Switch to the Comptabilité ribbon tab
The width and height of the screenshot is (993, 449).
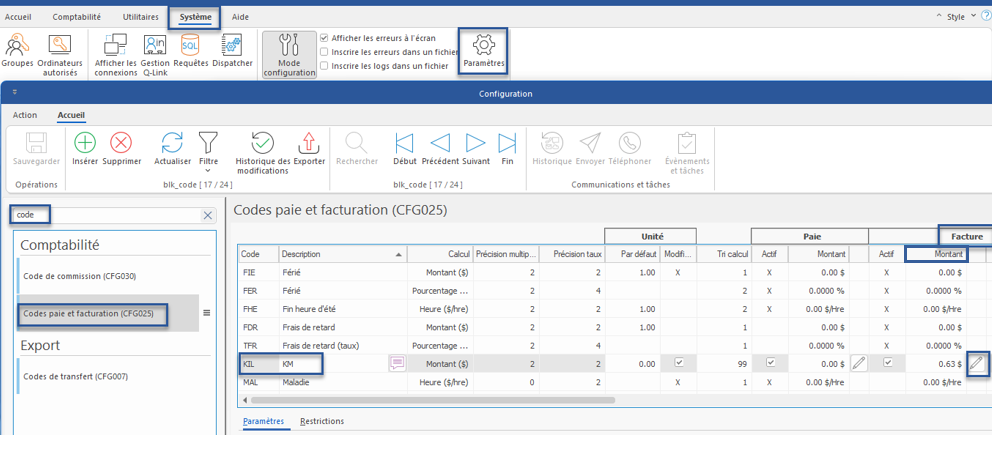pyautogui.click(x=76, y=17)
